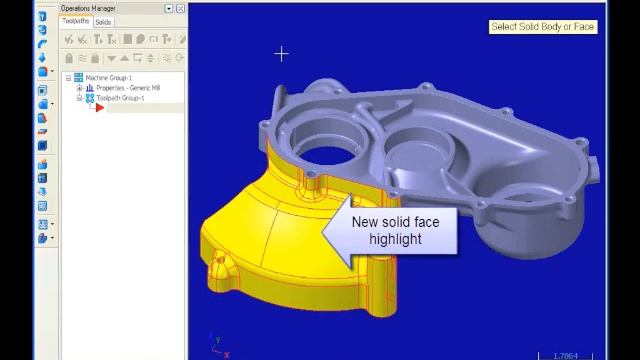The width and height of the screenshot is (640, 360).
Task: Select the curved-arrow Solid Sweep tool
Action: click(42, 44)
